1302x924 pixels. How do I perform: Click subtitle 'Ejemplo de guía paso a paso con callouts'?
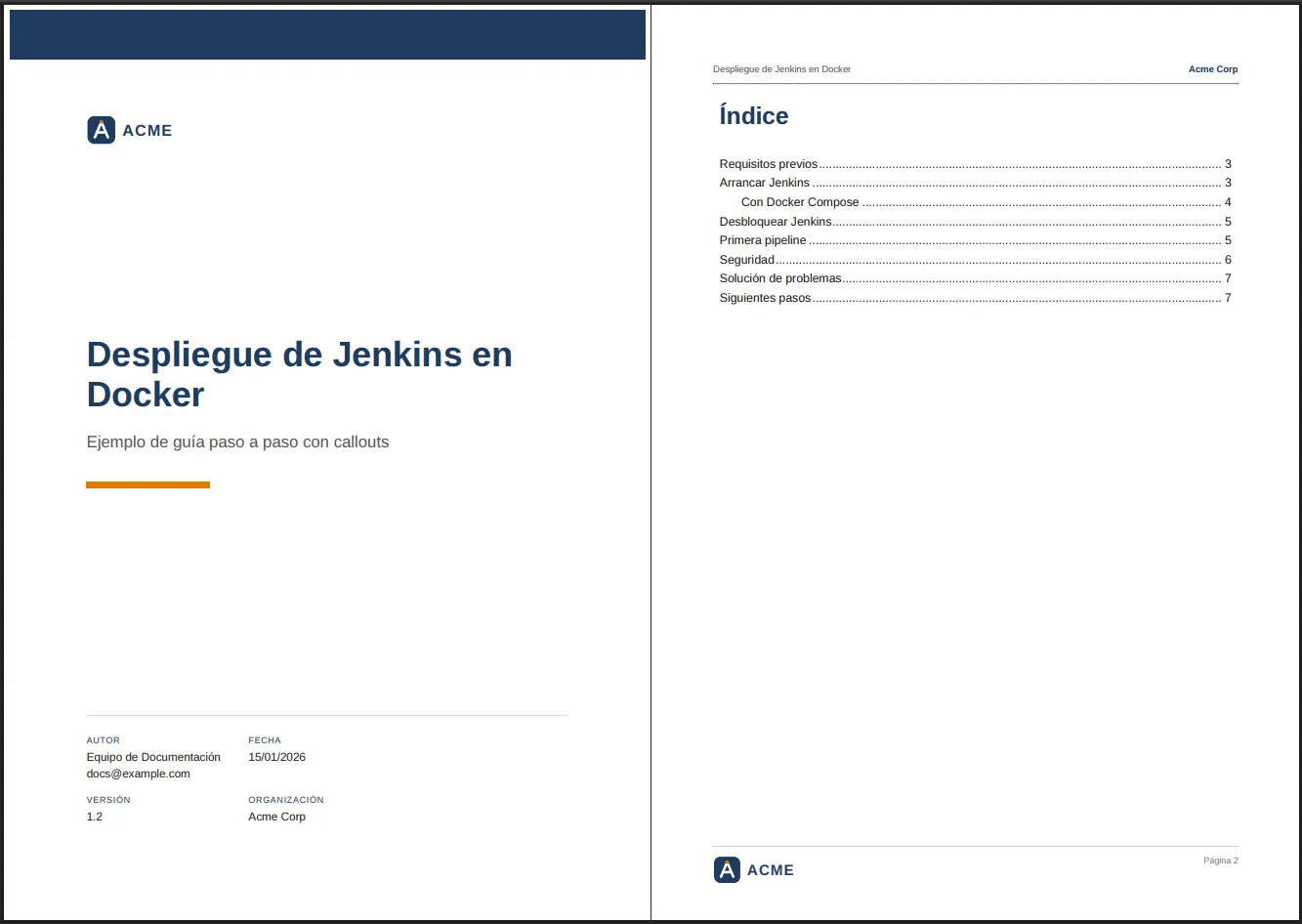tap(237, 442)
